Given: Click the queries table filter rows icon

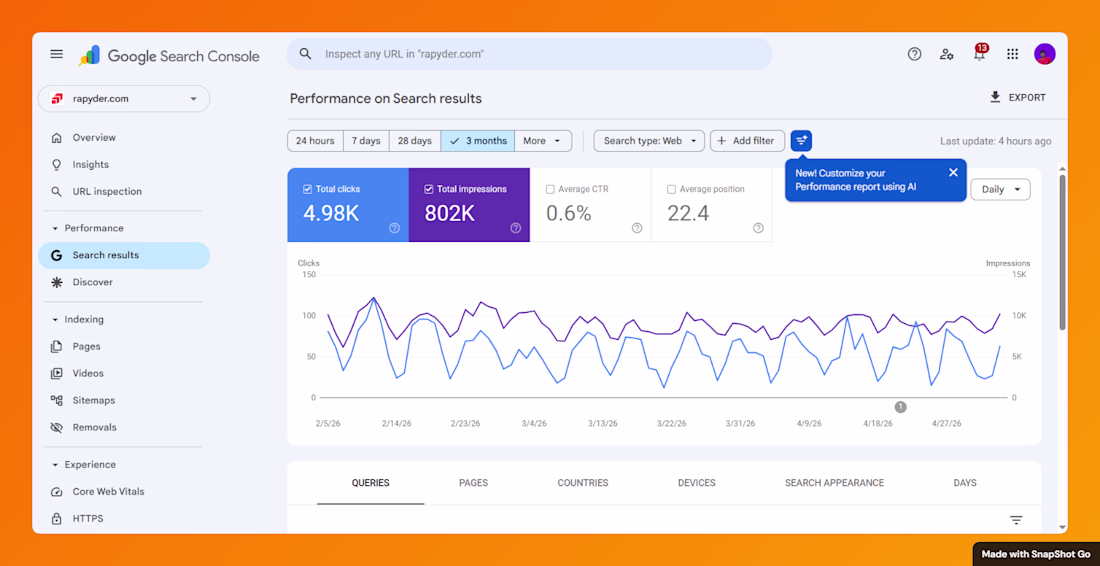Looking at the screenshot, I should point(1016,520).
